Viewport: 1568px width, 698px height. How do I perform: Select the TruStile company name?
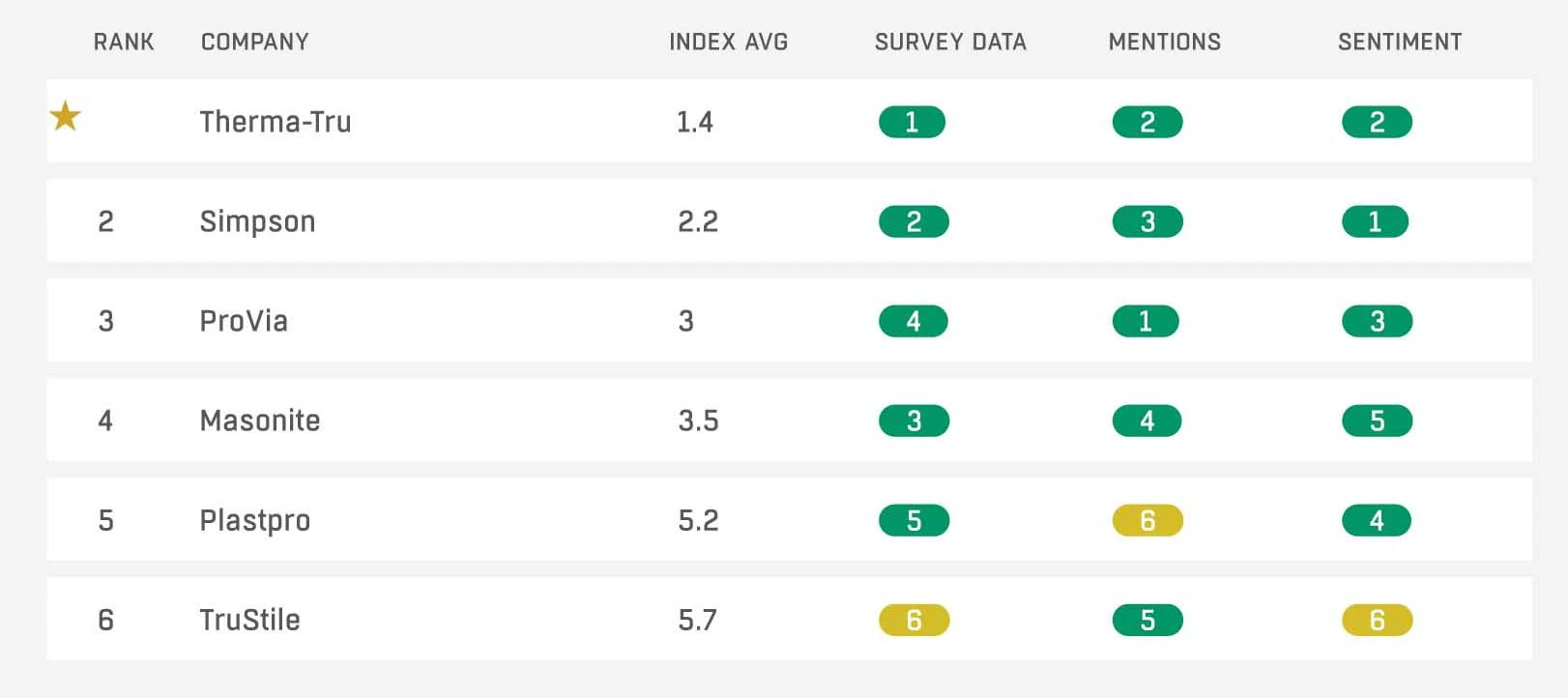point(249,620)
